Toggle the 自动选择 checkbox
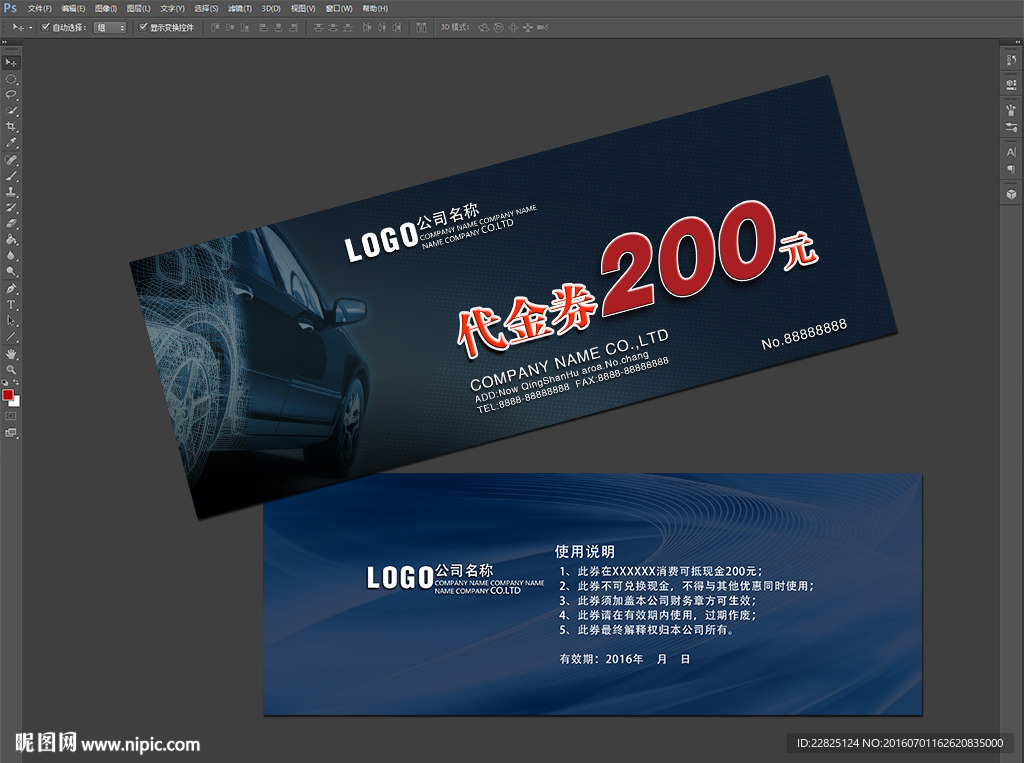Viewport: 1024px width, 763px height. (46, 27)
